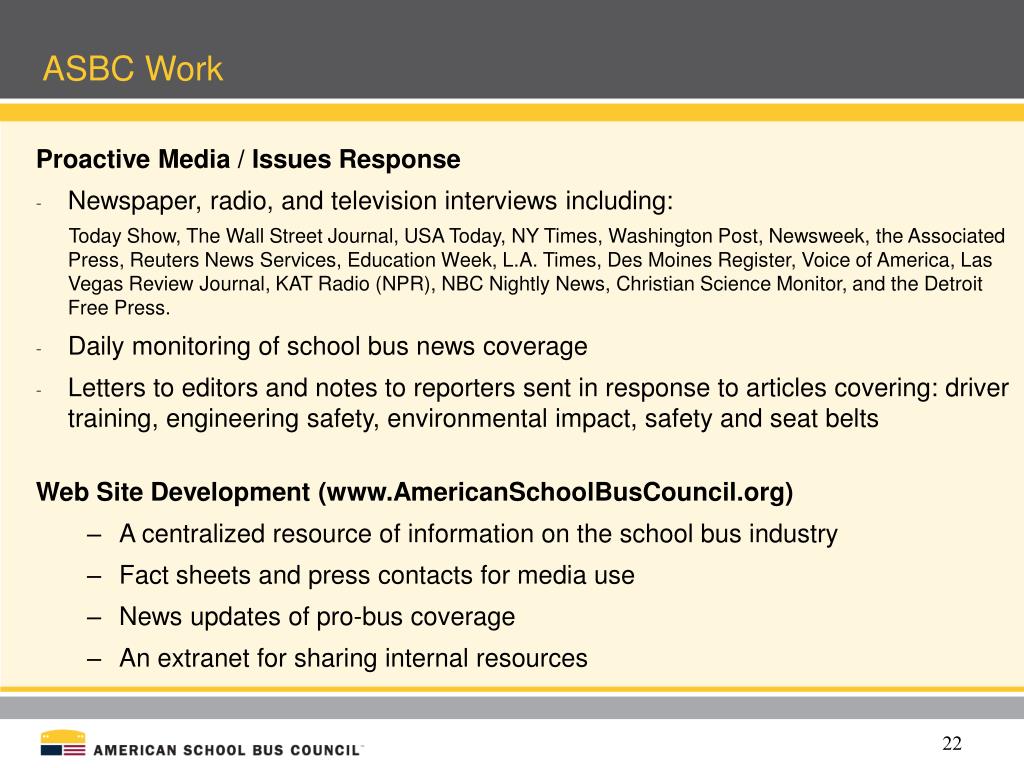Click the 'ASBC Work' slide title
The height and width of the screenshot is (768, 1024).
(x=133, y=69)
